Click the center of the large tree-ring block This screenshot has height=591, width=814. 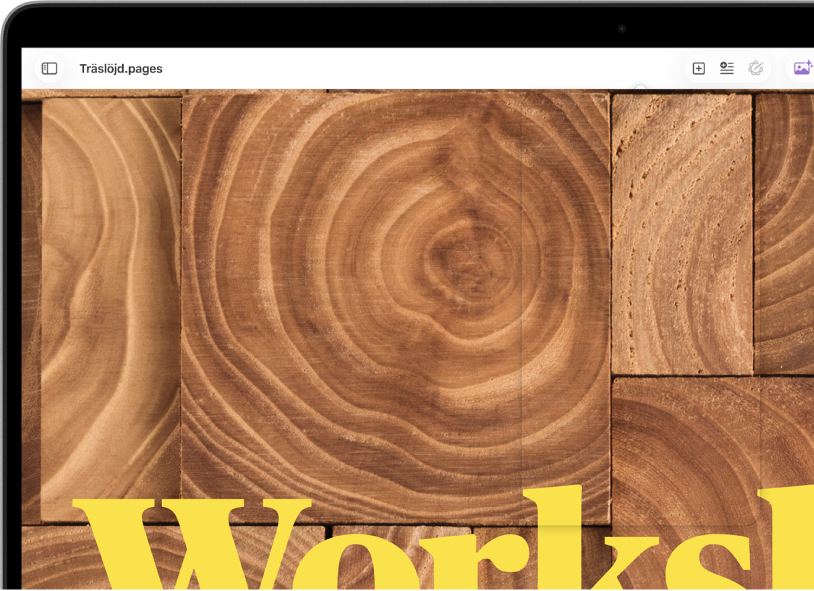(x=396, y=306)
